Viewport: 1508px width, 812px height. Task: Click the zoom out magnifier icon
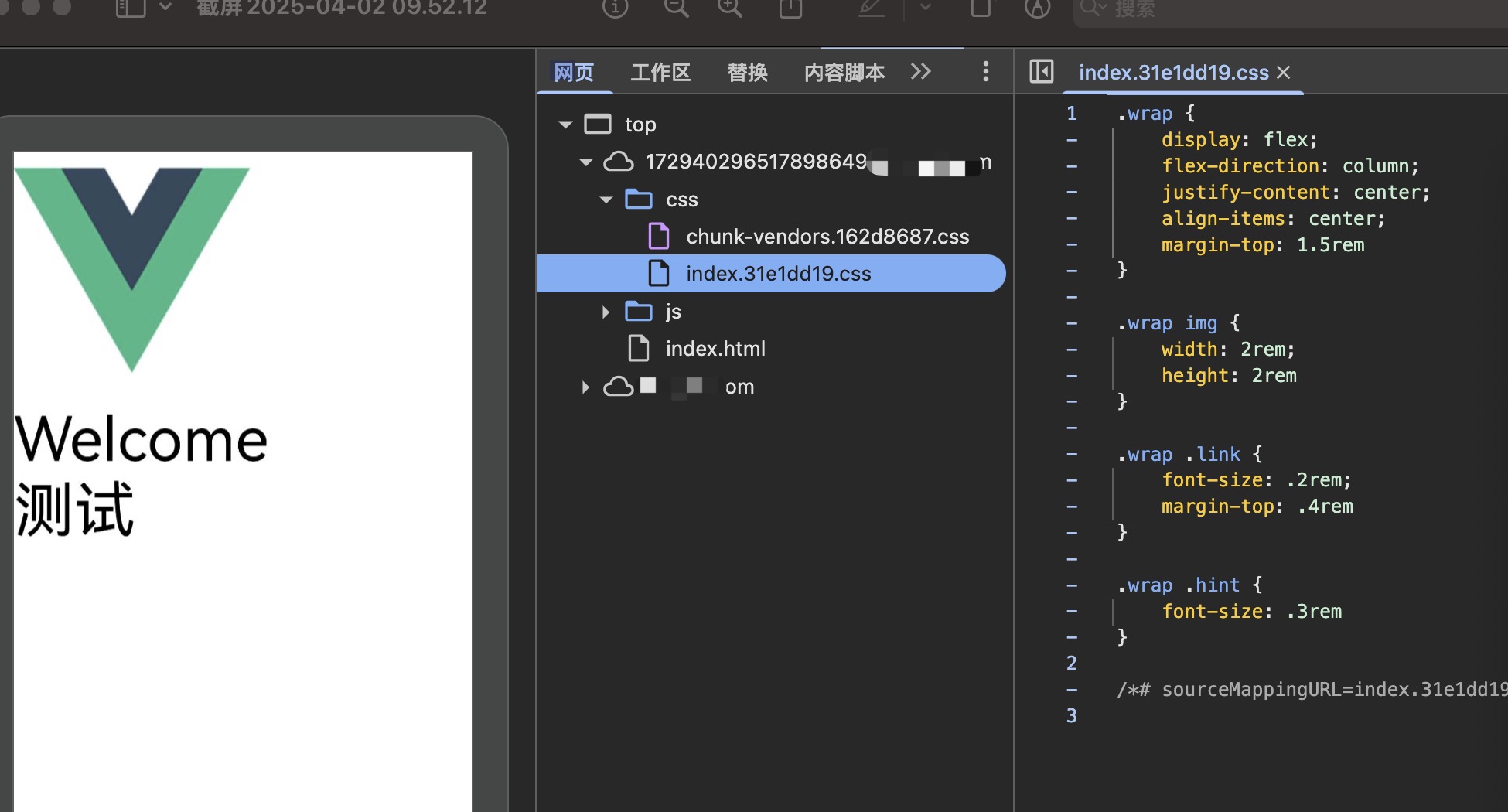[677, 8]
